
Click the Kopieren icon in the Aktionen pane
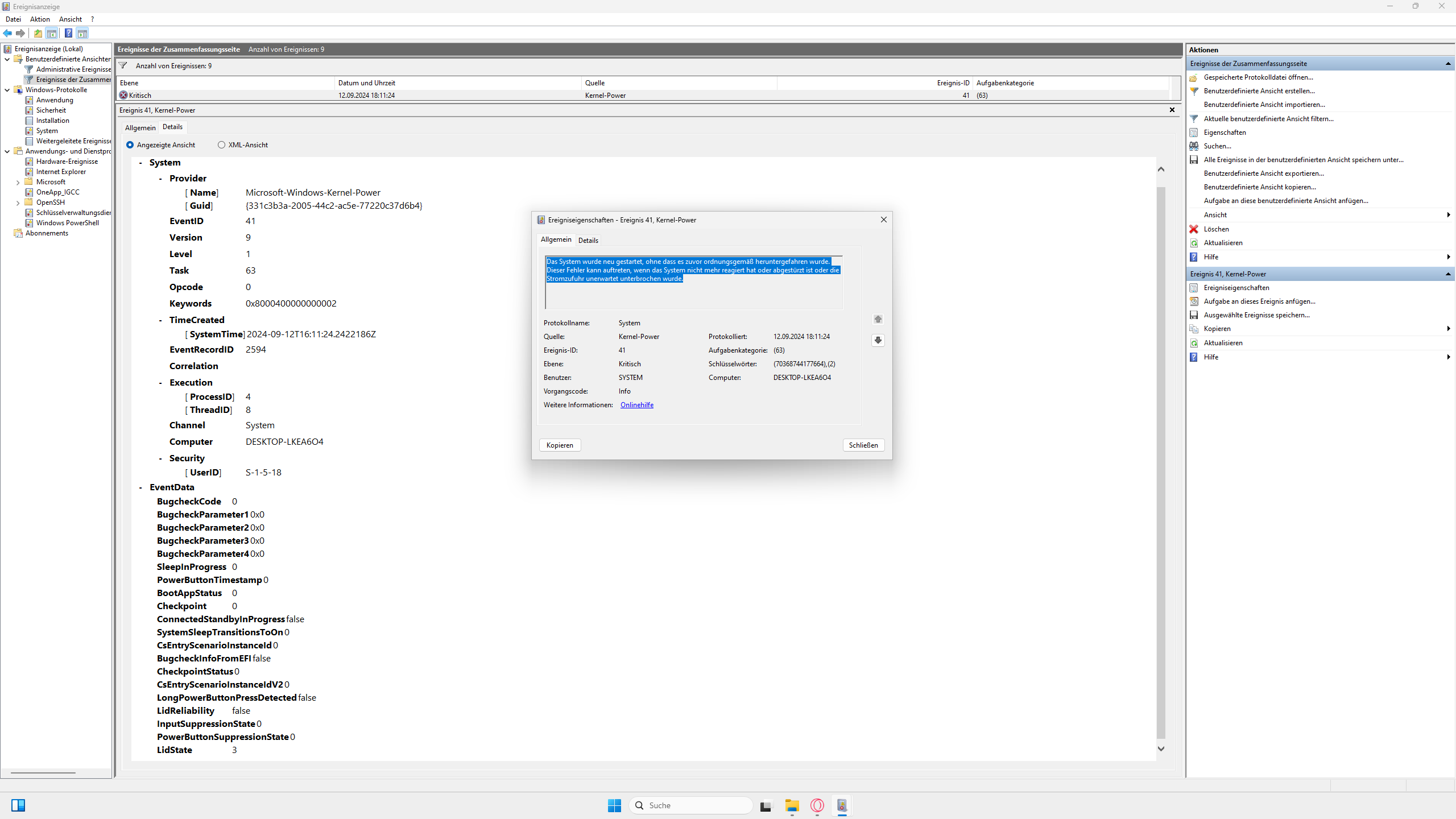(1194, 328)
